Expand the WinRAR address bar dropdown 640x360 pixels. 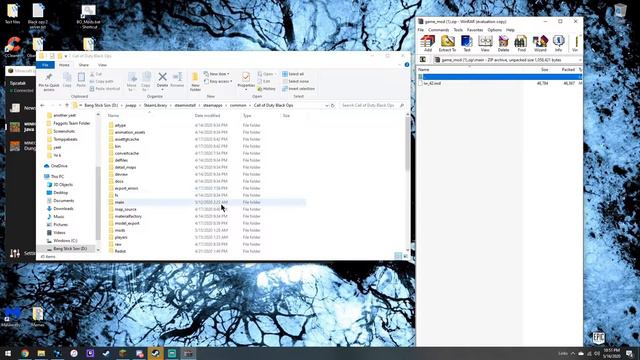580,60
